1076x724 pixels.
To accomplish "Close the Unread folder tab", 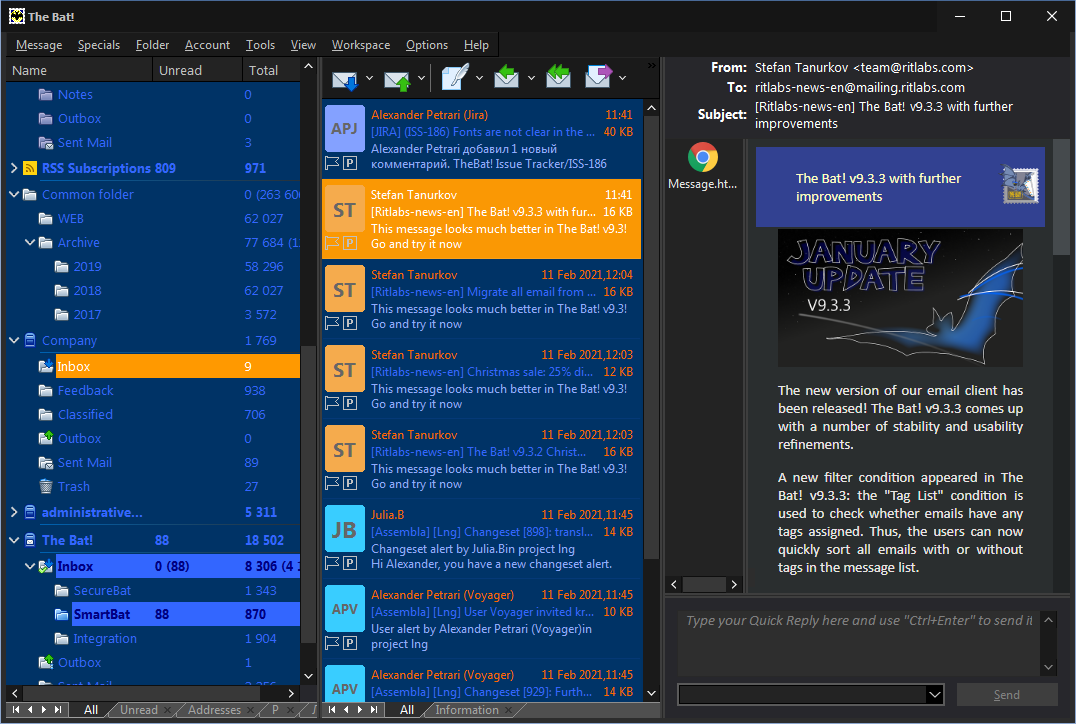I will 167,710.
